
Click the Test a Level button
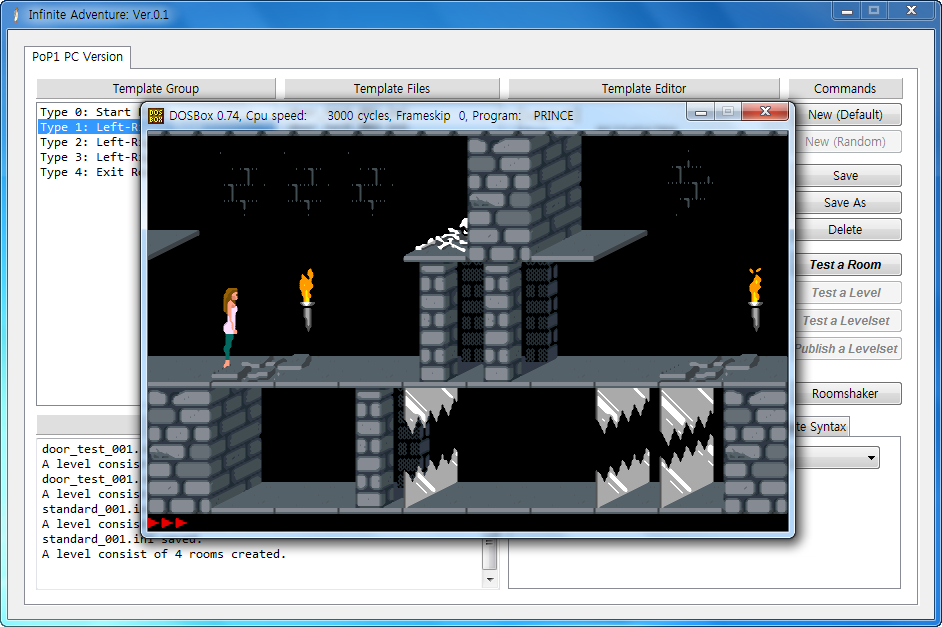845,293
